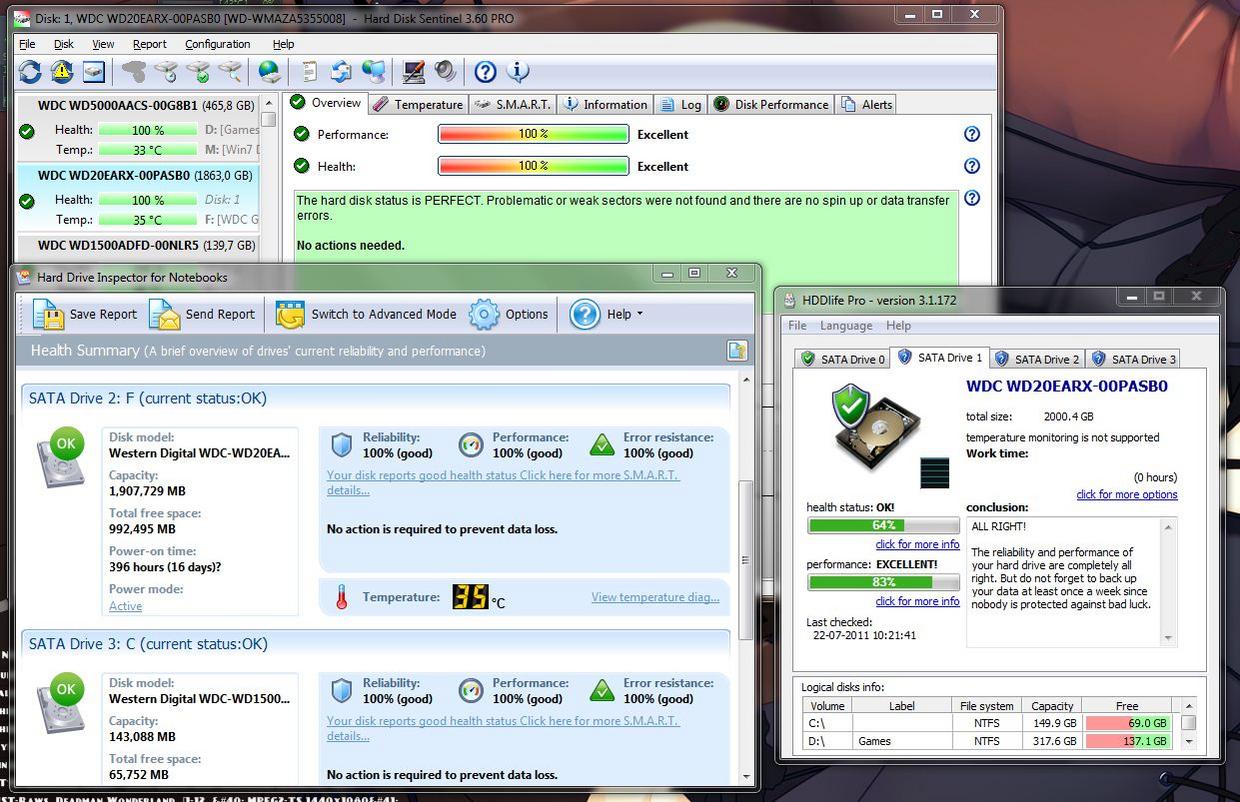The image size is (1240, 802).
Task: Open the Configuration menu
Action: tap(217, 44)
